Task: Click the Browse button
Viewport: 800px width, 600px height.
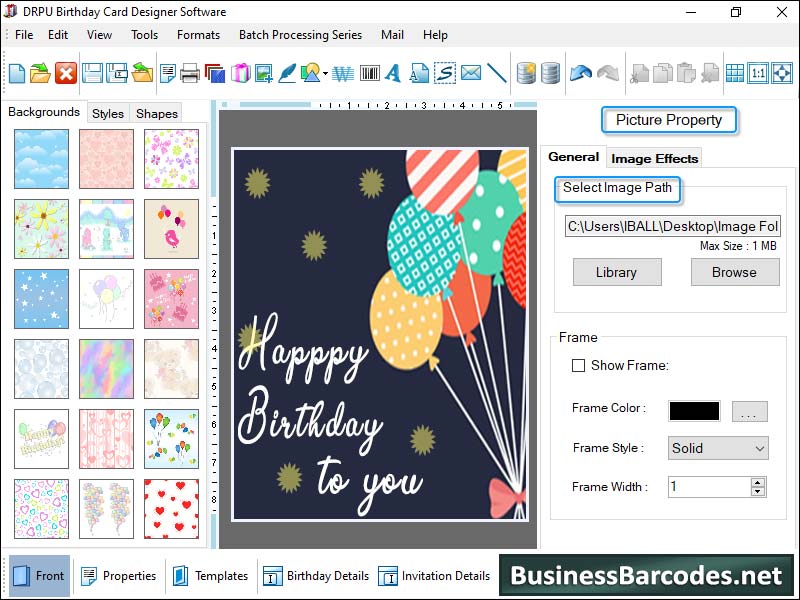Action: tap(734, 272)
